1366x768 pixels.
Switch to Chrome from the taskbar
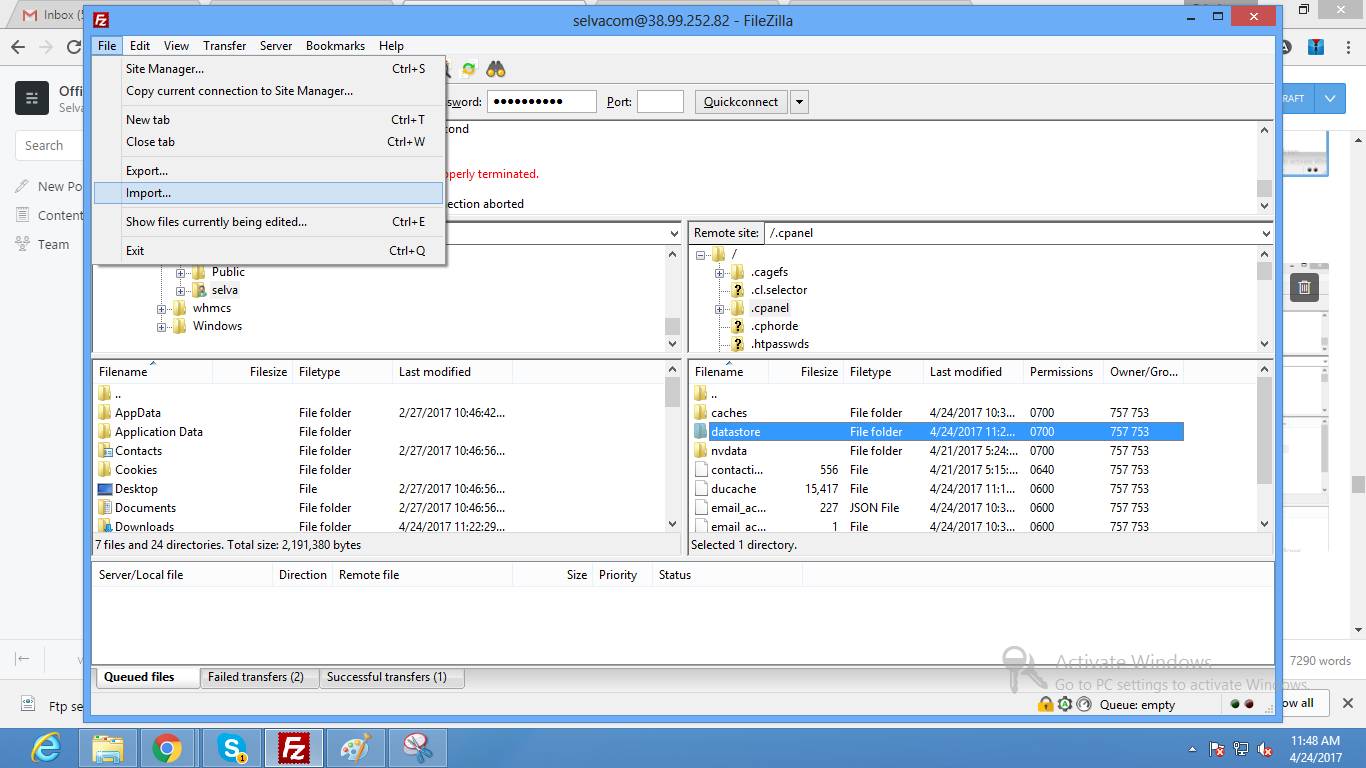pyautogui.click(x=167, y=748)
